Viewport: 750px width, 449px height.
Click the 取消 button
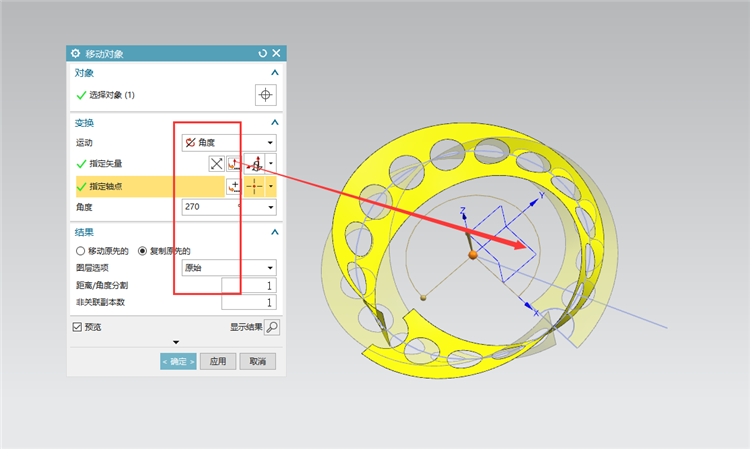click(257, 361)
